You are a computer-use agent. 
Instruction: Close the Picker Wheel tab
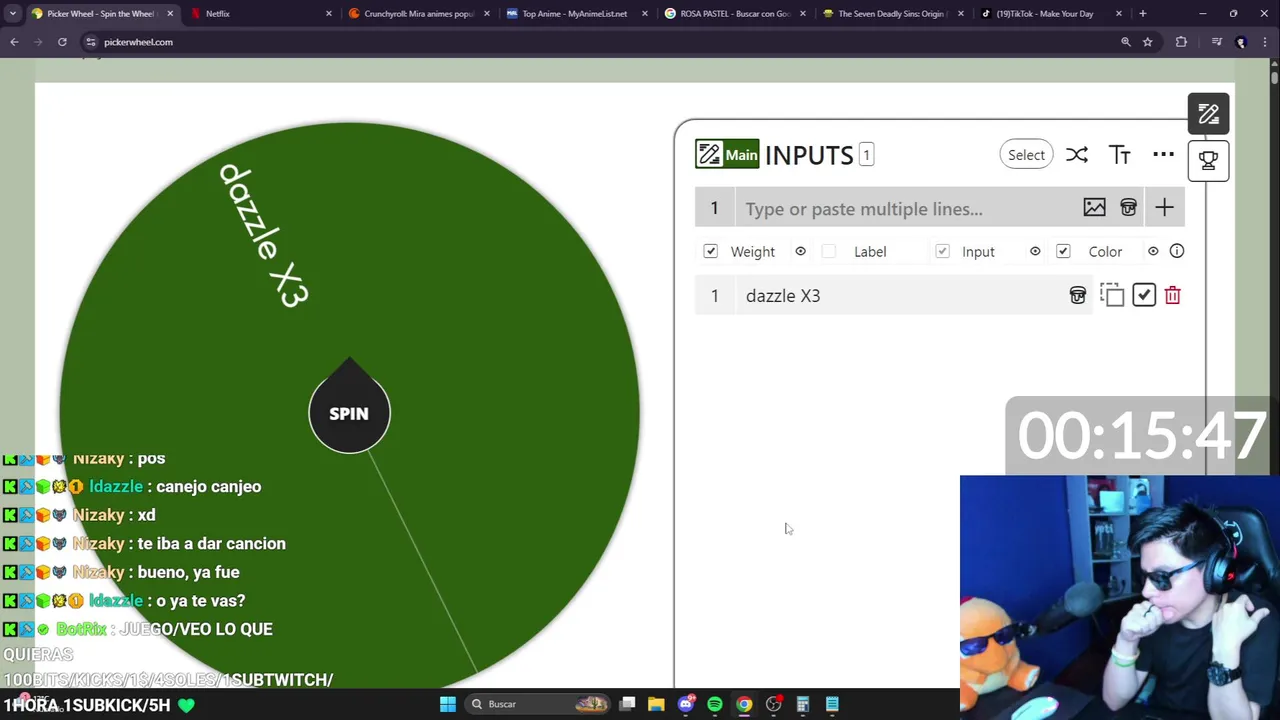(170, 14)
